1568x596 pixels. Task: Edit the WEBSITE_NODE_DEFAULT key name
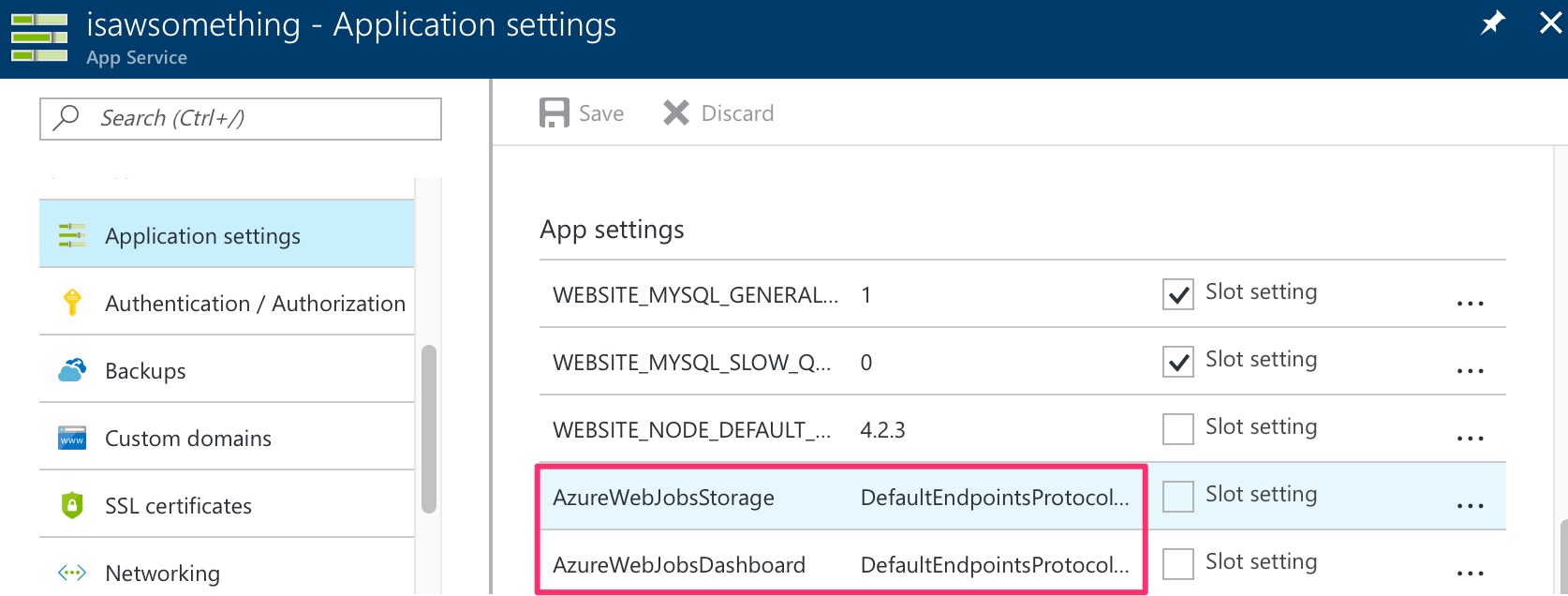click(691, 430)
